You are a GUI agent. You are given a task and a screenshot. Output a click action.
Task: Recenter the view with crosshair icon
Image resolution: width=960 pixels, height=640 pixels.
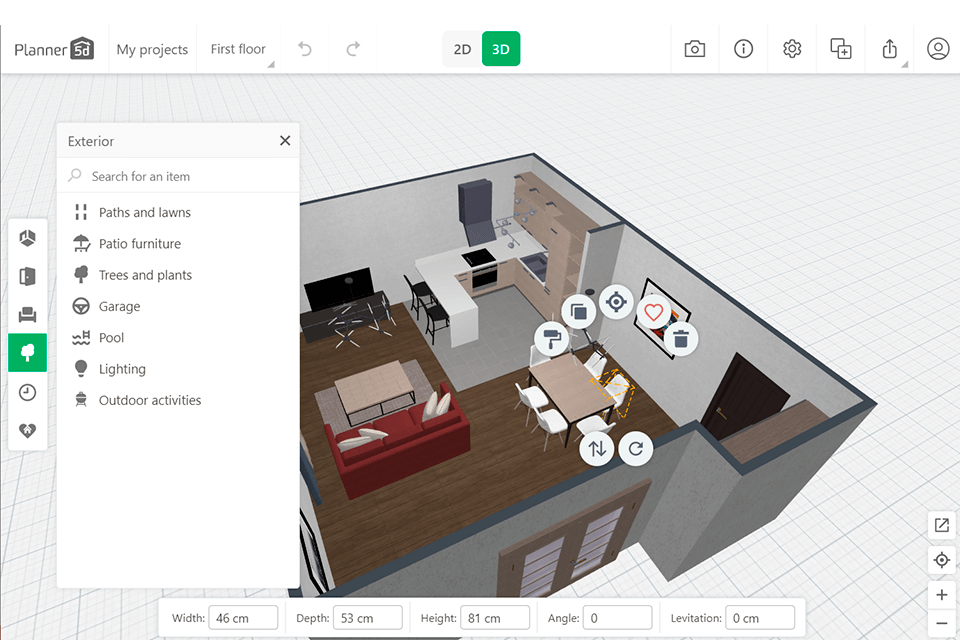click(x=942, y=560)
